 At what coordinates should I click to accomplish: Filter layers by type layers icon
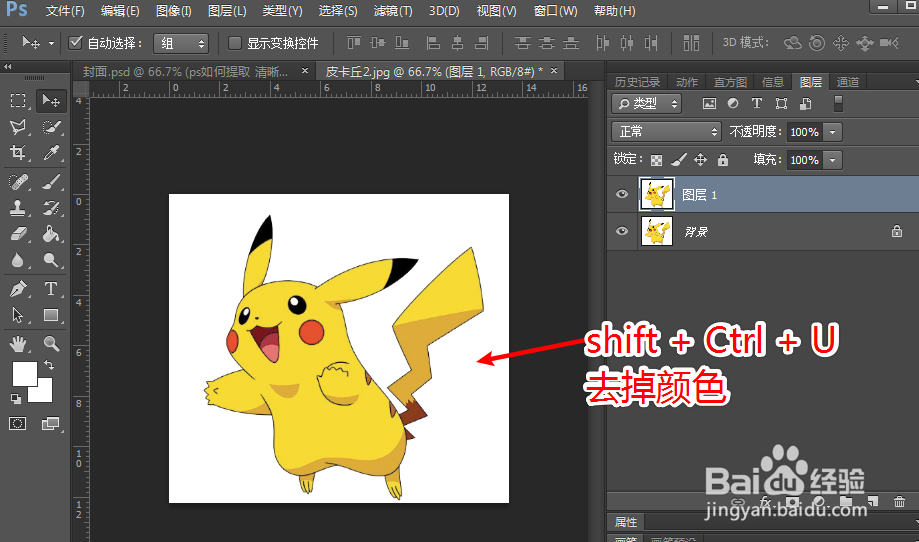coord(757,104)
